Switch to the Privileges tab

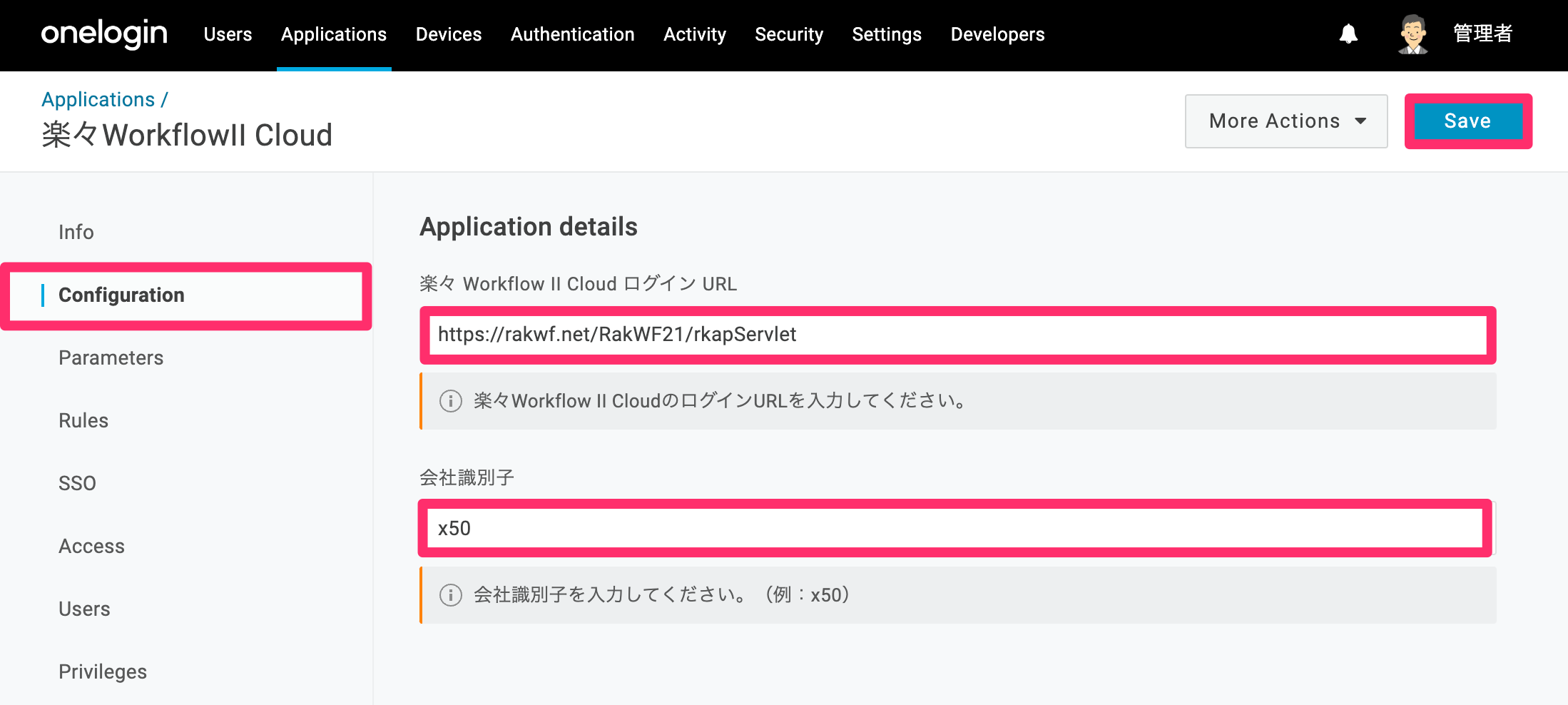pyautogui.click(x=103, y=671)
